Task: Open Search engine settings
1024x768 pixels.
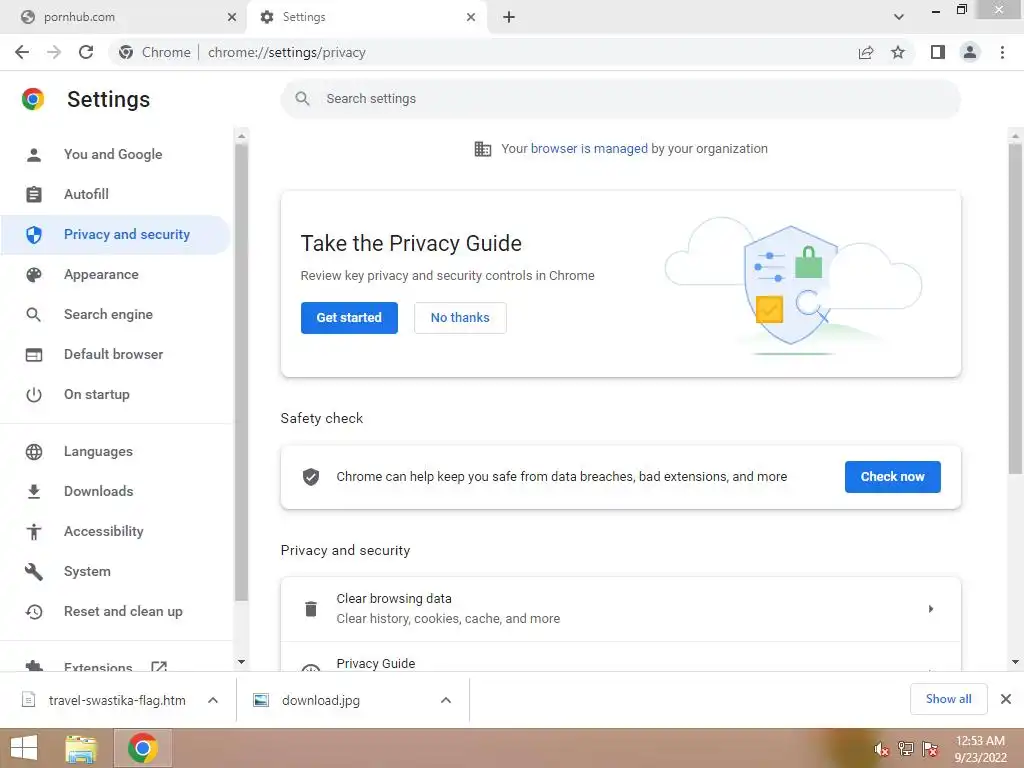Action: click(x=108, y=314)
